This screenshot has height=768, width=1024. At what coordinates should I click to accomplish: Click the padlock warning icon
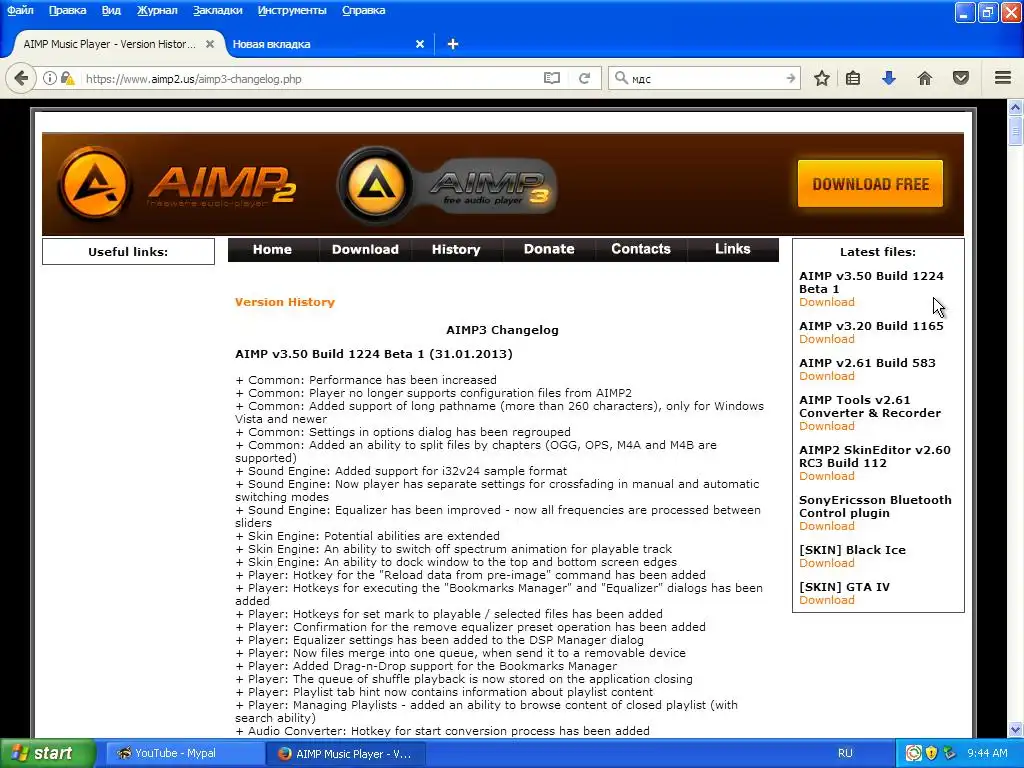(x=68, y=78)
